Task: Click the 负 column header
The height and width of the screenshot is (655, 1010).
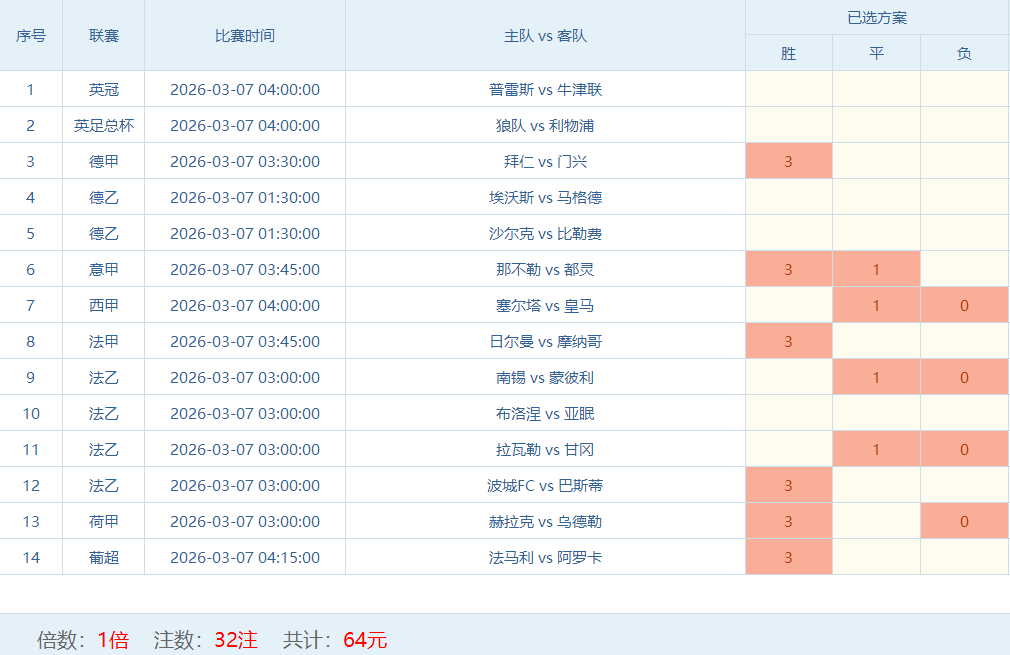Action: coord(964,53)
